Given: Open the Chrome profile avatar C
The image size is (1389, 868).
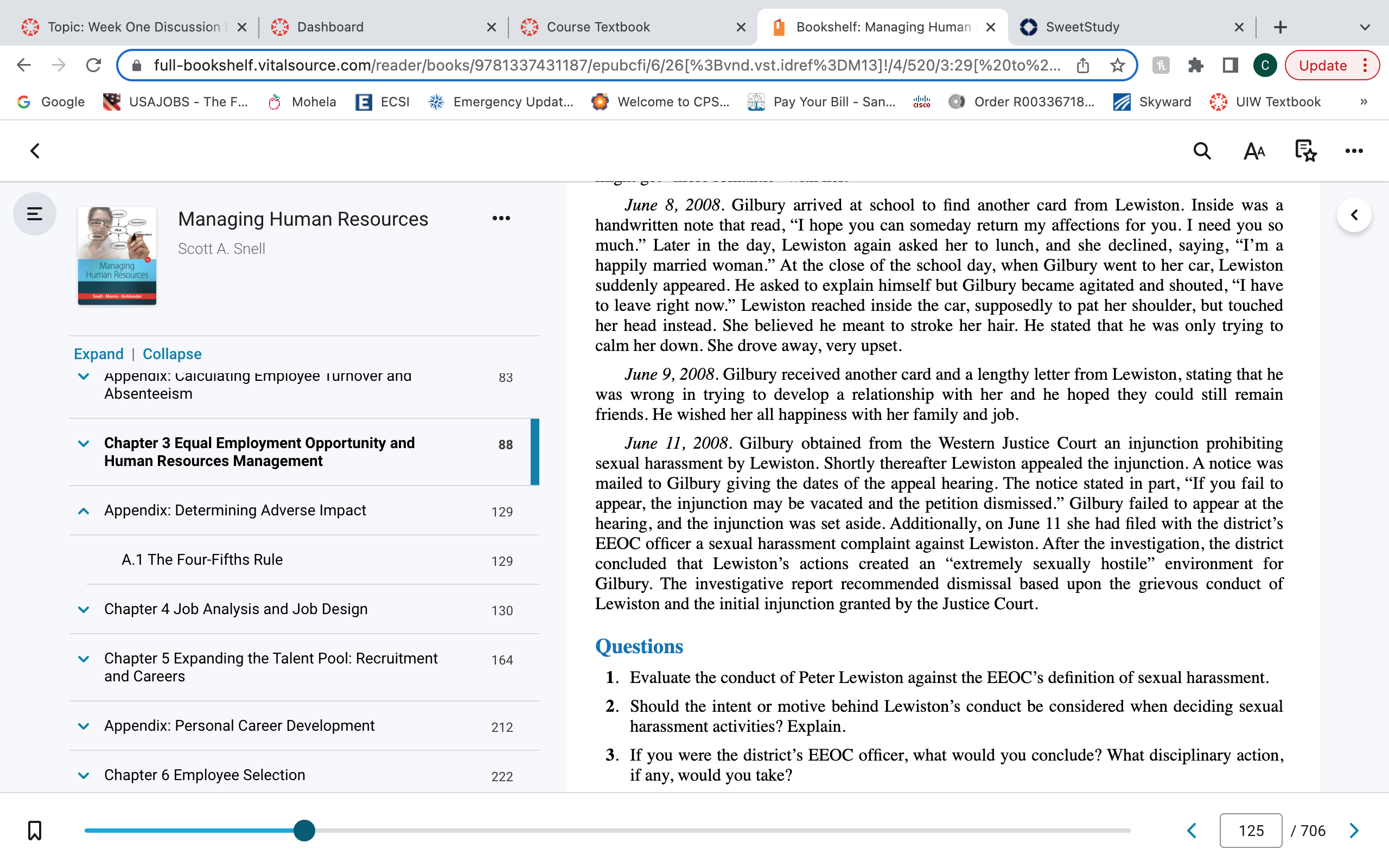Looking at the screenshot, I should click(1265, 66).
